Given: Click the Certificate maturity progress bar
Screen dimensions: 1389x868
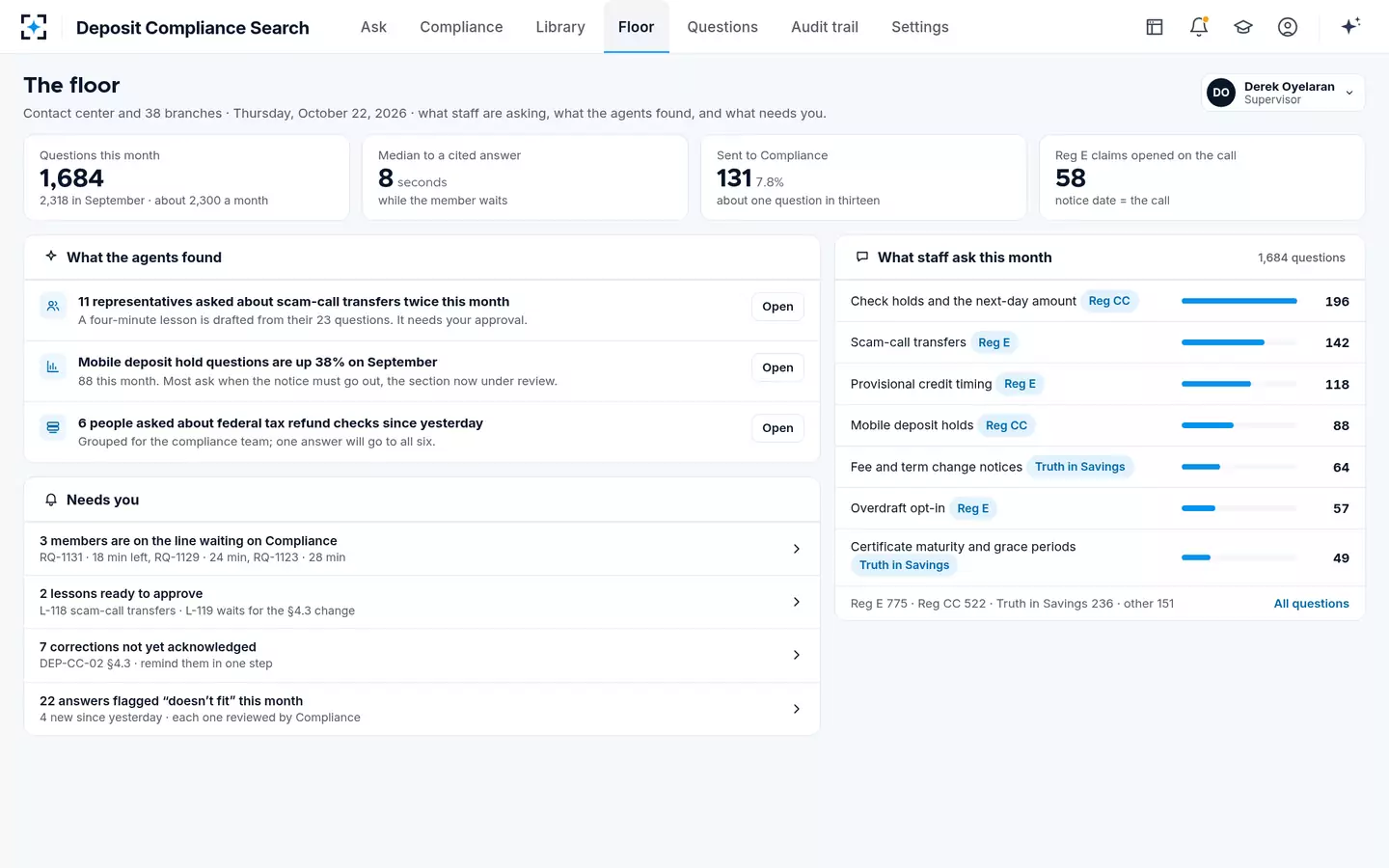Looking at the screenshot, I should [1239, 557].
